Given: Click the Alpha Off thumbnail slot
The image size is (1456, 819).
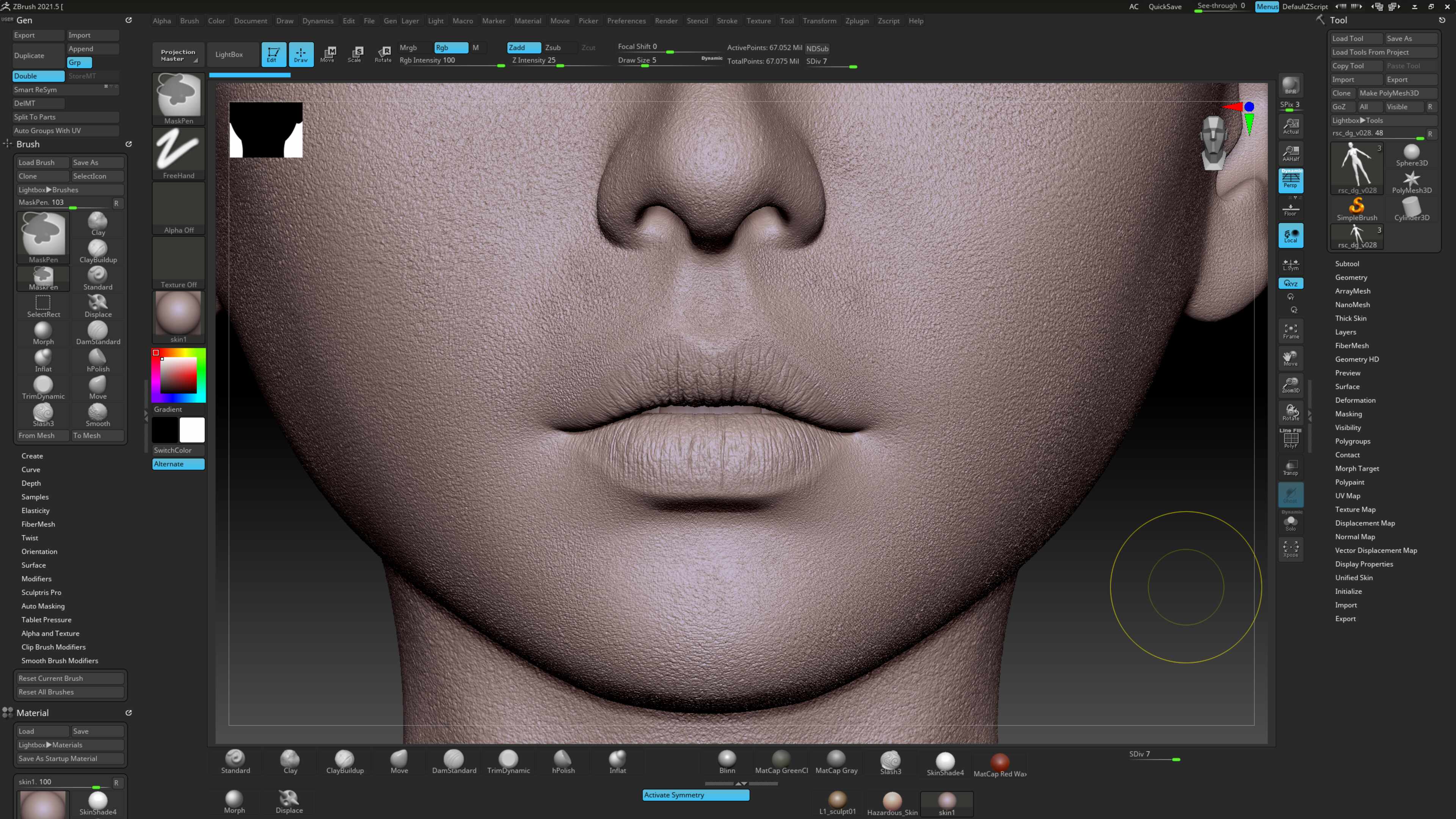Looking at the screenshot, I should tap(179, 208).
